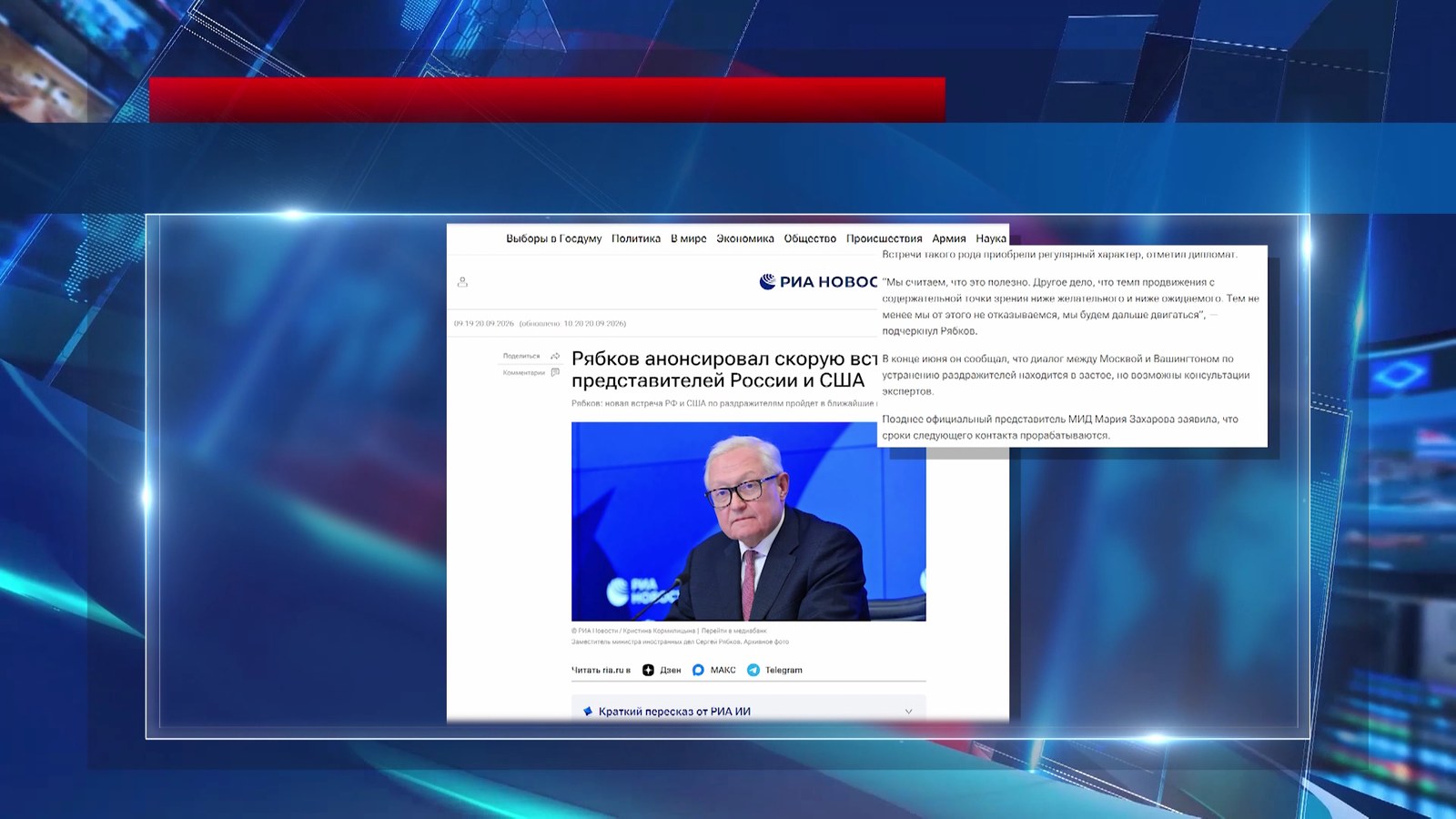The height and width of the screenshot is (819, 1456).
Task: Click the share arrow icon beside Поделиться
Action: click(x=555, y=356)
